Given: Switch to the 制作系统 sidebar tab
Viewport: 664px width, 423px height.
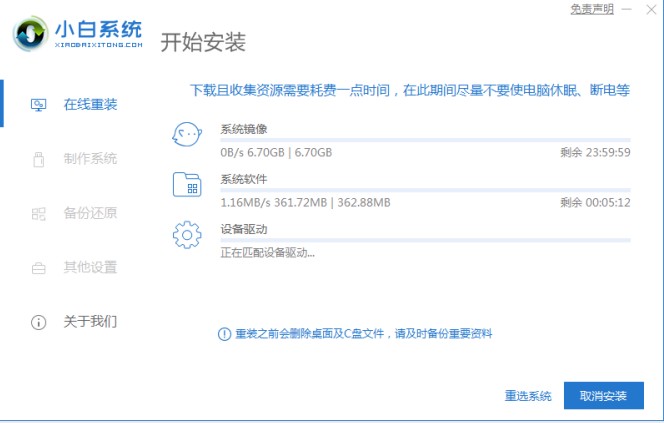Looking at the screenshot, I should coord(74,159).
